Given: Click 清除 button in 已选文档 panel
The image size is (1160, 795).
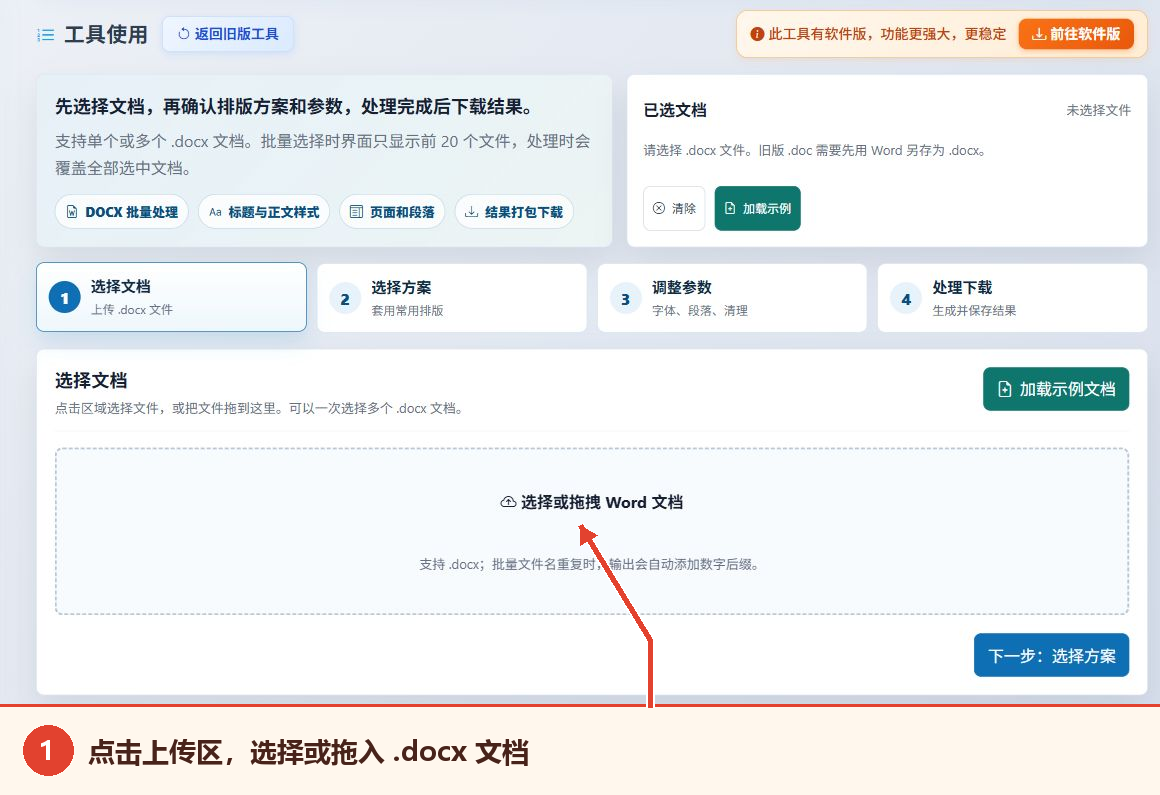Looking at the screenshot, I should tap(674, 209).
